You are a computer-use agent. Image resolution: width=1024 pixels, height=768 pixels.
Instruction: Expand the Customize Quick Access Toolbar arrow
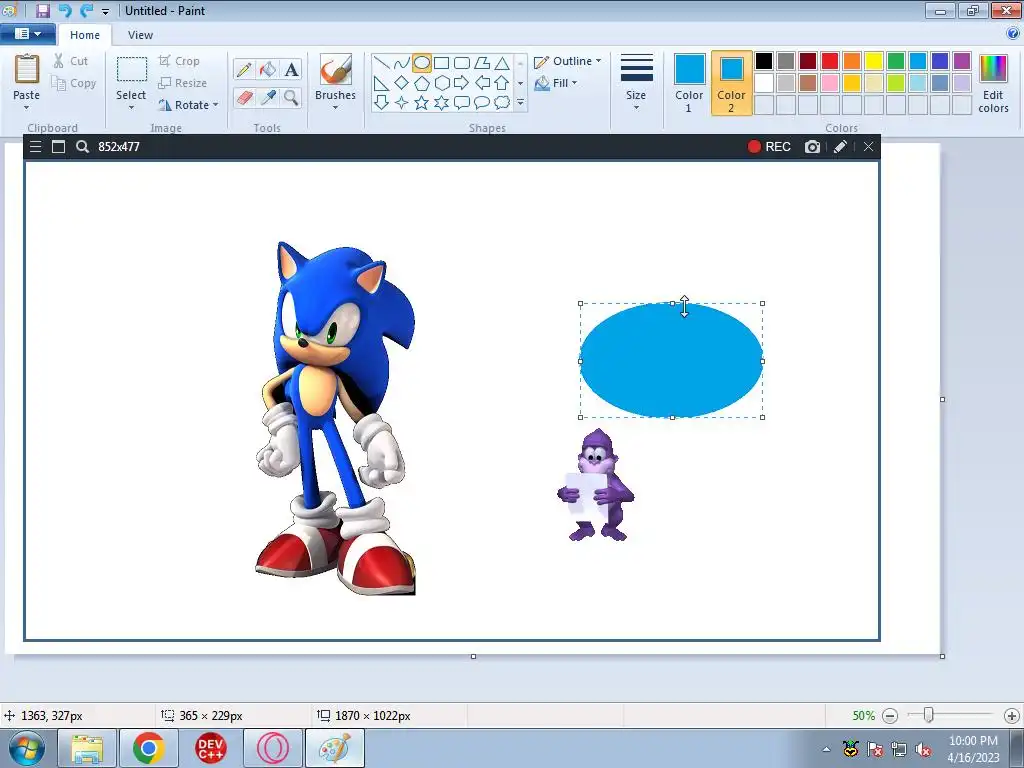tap(105, 12)
